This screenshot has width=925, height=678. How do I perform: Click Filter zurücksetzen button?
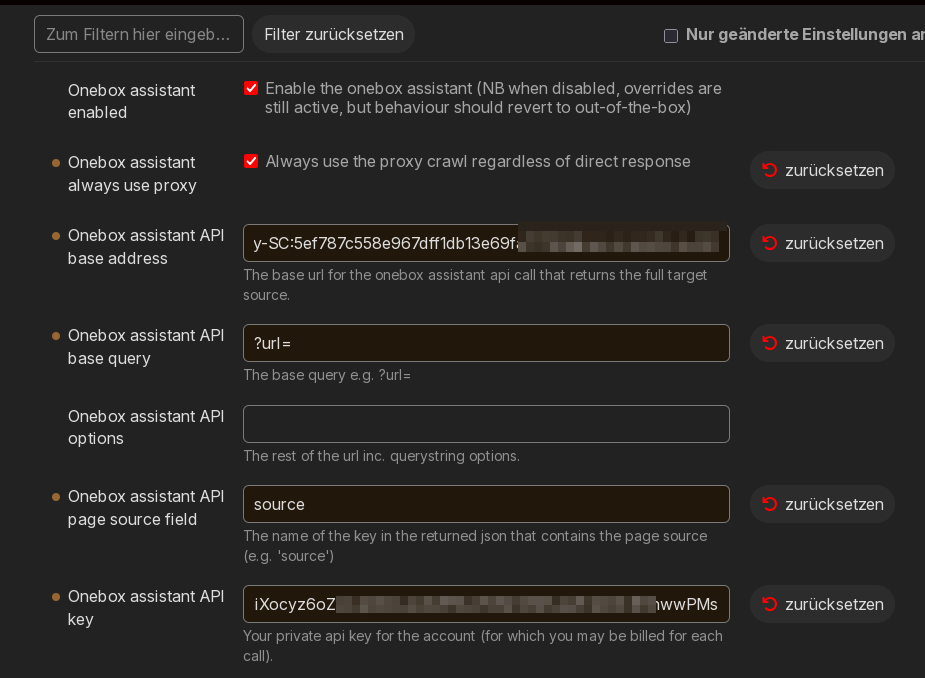[333, 34]
